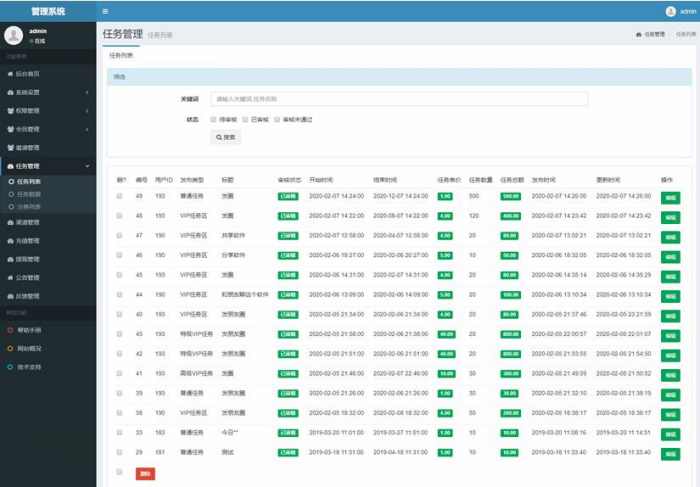The width and height of the screenshot is (700, 487).
Task: Click the red 删除 button below table
Action: [145, 473]
